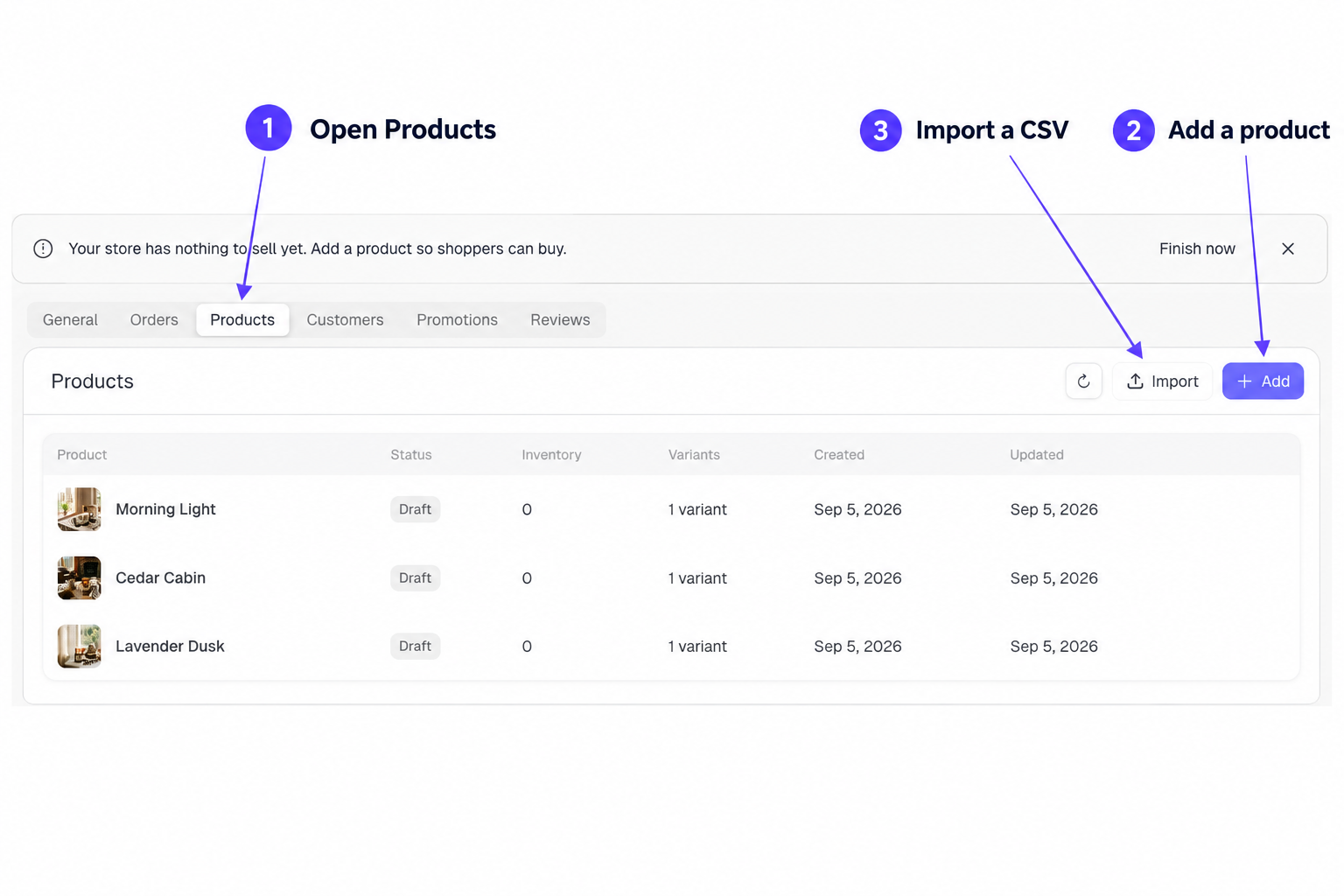The image size is (1344, 896).
Task: Open the Lavender Dusk product name
Action: click(170, 647)
